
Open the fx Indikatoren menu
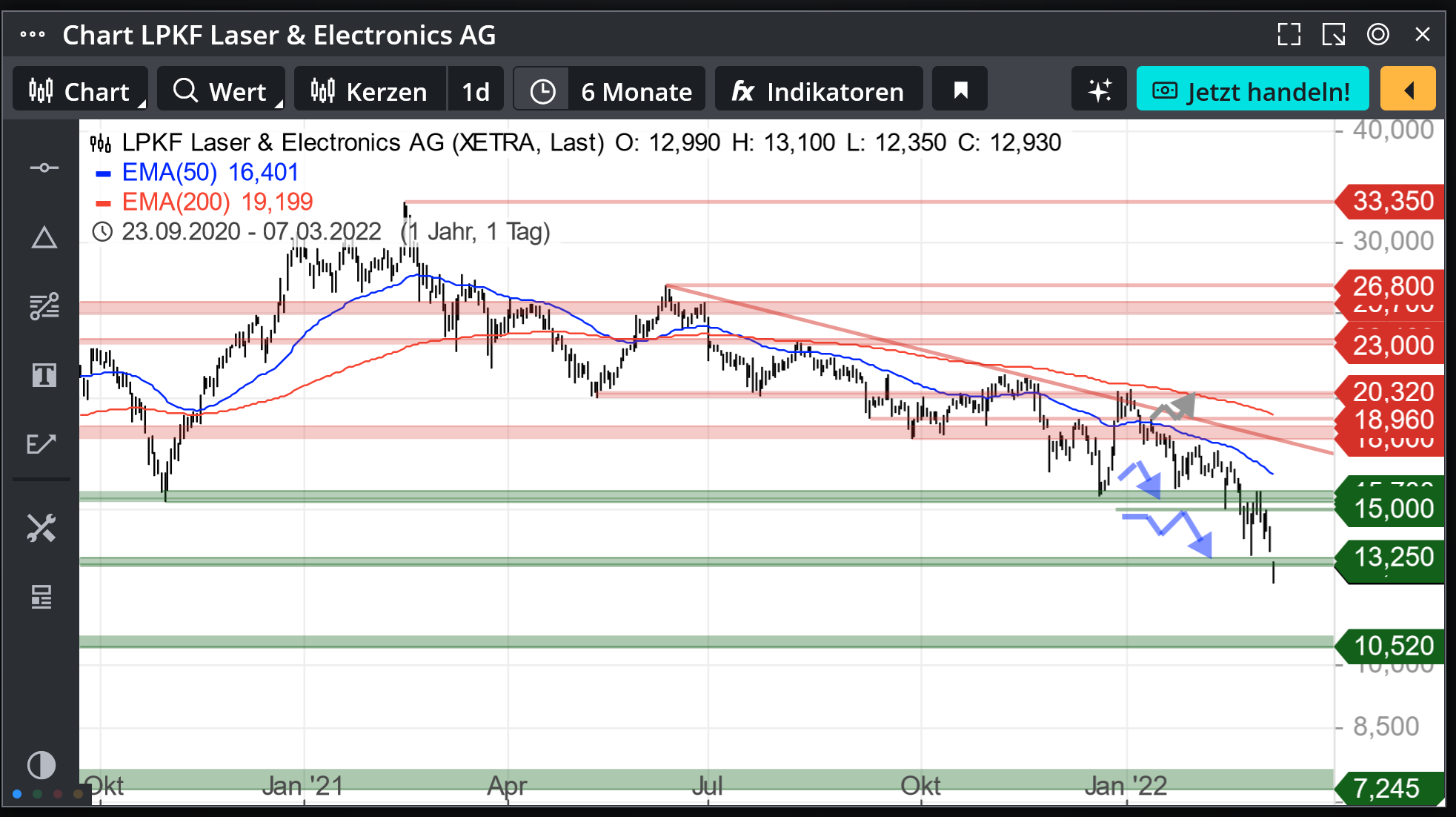[x=818, y=90]
